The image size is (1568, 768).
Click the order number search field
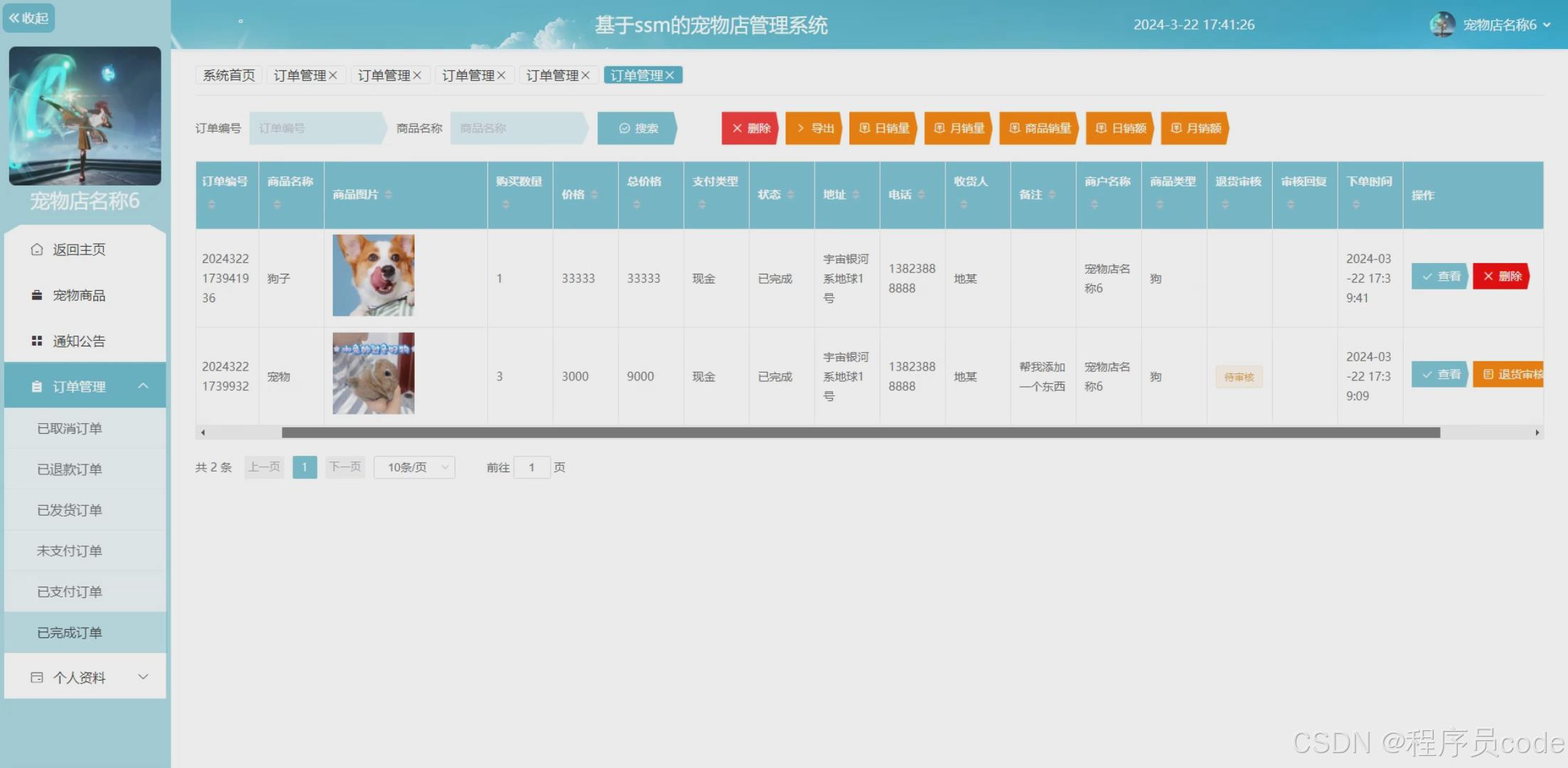click(x=315, y=129)
